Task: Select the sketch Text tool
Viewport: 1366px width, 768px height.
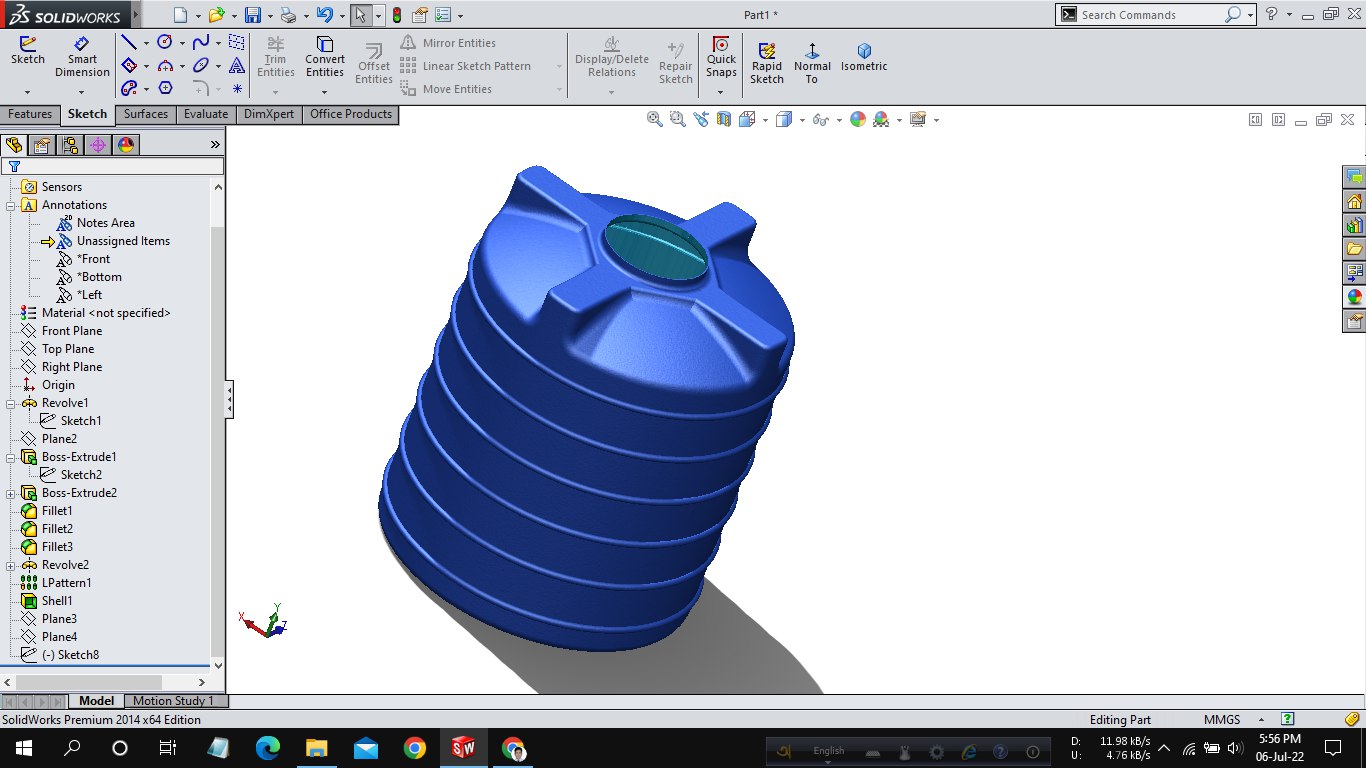Action: [236, 66]
